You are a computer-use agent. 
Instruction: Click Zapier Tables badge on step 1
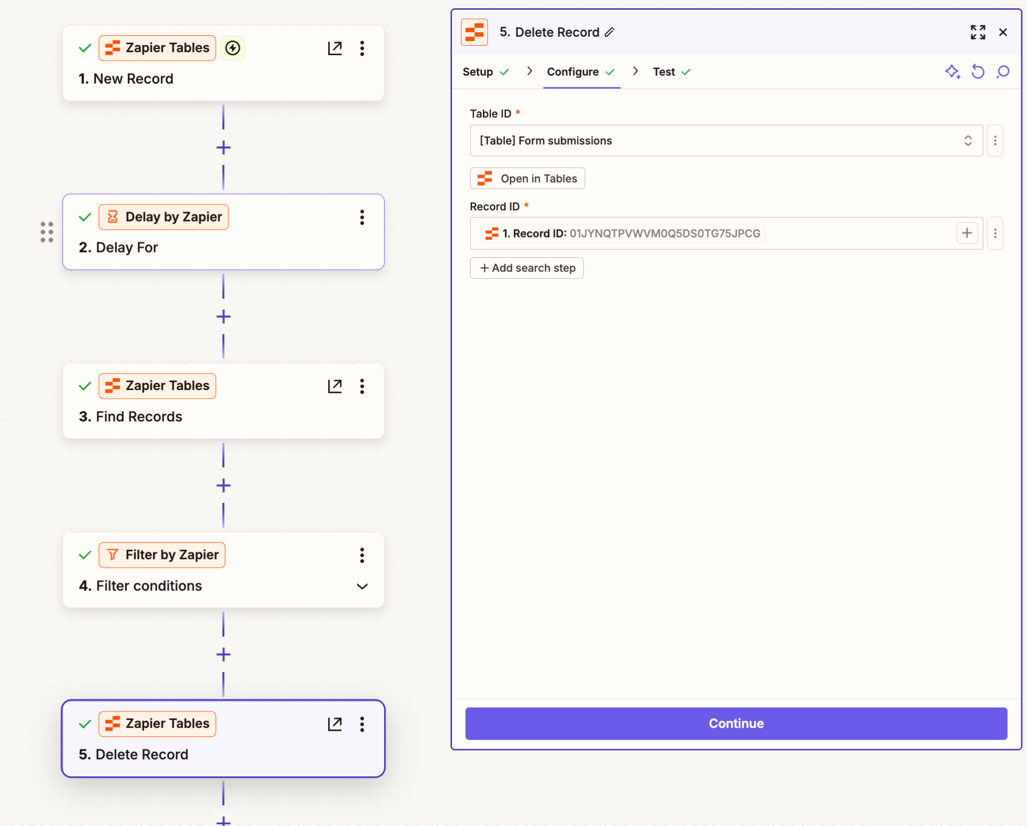tap(157, 48)
